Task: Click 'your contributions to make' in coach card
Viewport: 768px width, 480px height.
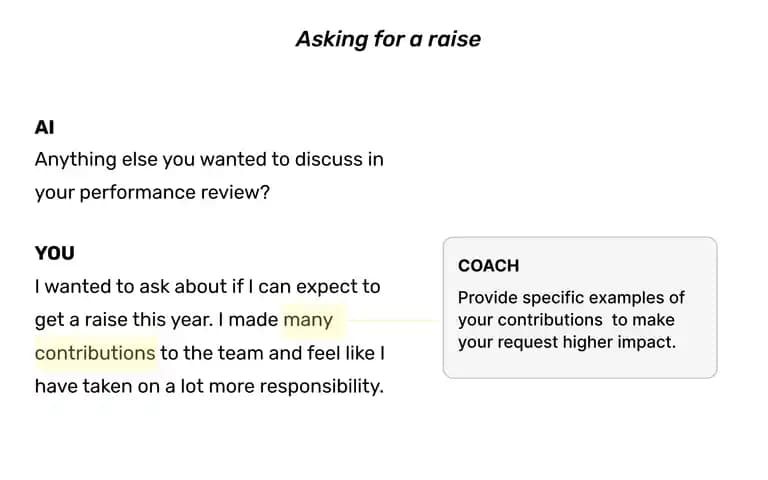Action: tap(566, 320)
